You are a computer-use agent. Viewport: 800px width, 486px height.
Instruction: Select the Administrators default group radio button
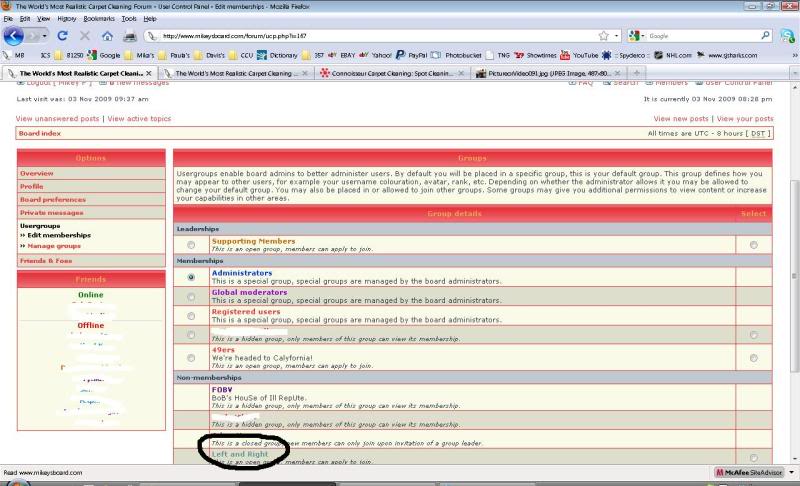(191, 277)
